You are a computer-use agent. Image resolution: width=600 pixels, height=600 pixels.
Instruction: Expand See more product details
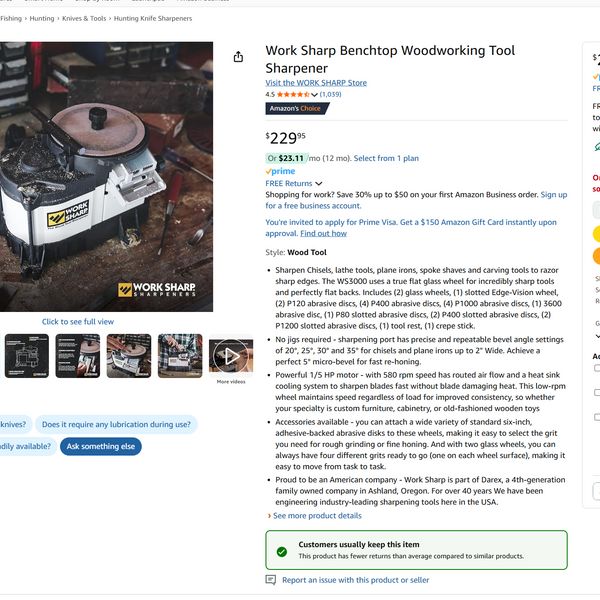pyautogui.click(x=315, y=516)
